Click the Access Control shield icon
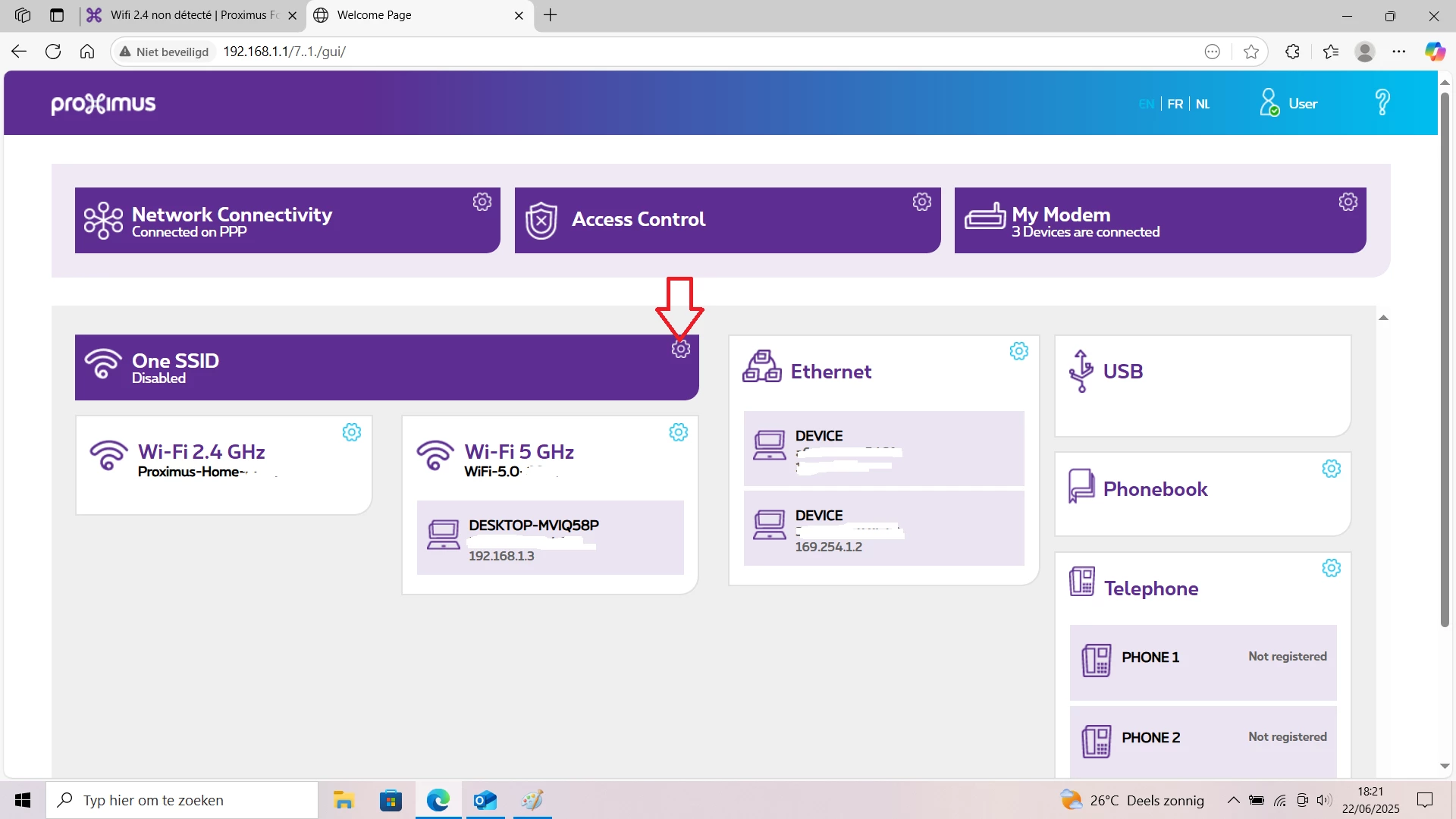This screenshot has width=1456, height=819. point(541,221)
